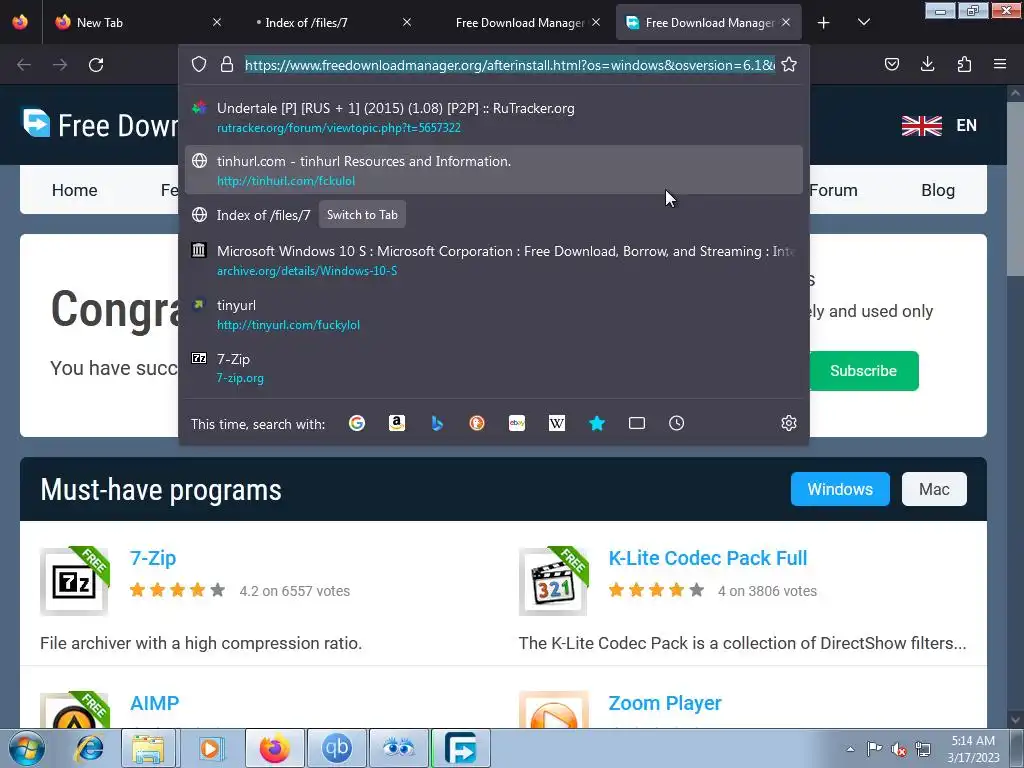The height and width of the screenshot is (768, 1024).
Task: Search in Bookmarks with star icon
Action: 597,423
